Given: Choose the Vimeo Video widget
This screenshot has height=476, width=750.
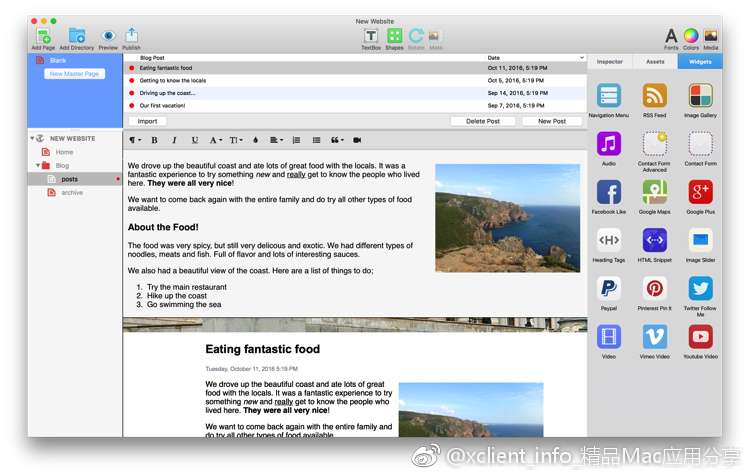Looking at the screenshot, I should pyautogui.click(x=655, y=337).
